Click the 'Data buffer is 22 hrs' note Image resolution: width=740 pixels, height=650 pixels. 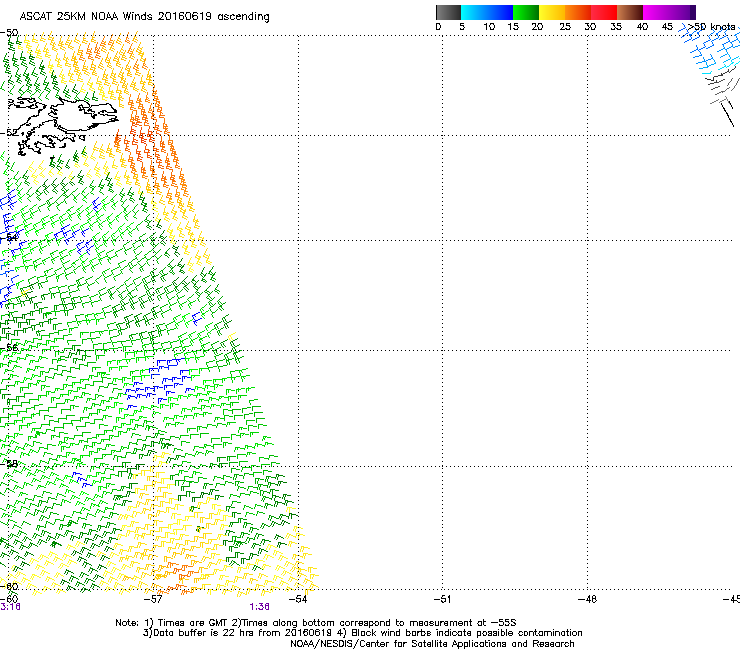(x=363, y=633)
